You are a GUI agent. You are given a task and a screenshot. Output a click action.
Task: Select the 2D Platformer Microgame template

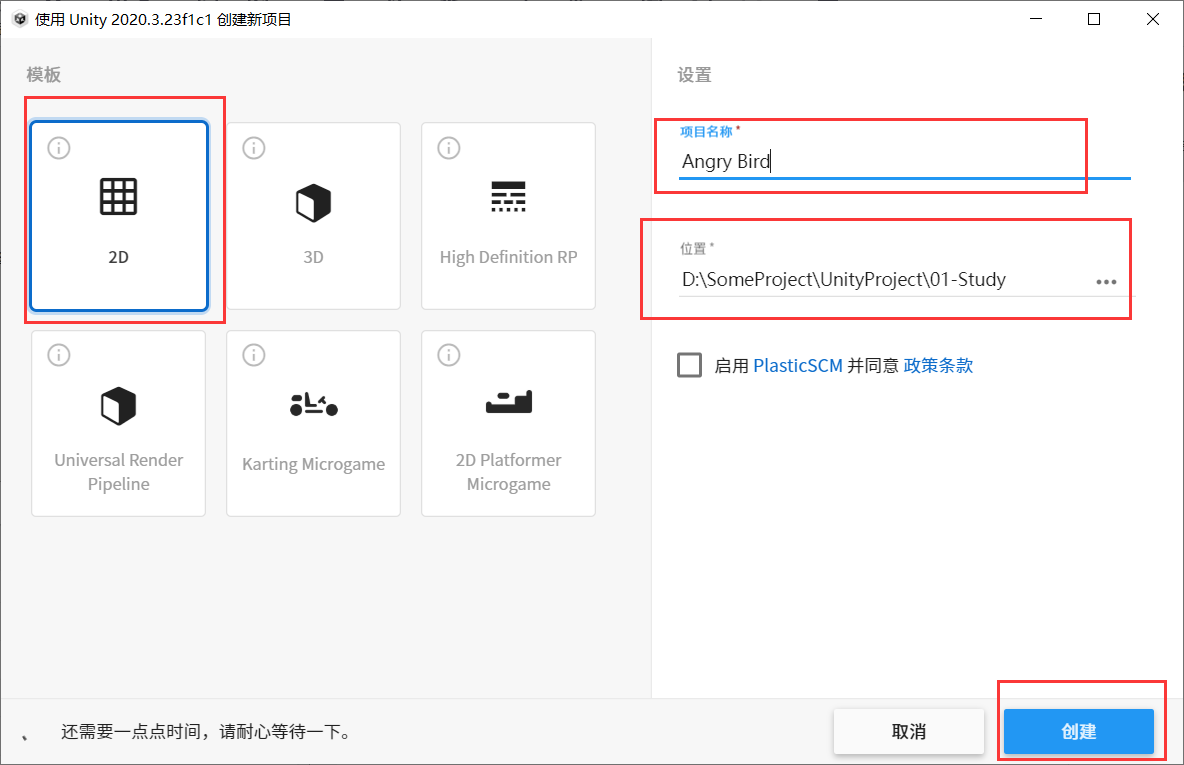(508, 424)
